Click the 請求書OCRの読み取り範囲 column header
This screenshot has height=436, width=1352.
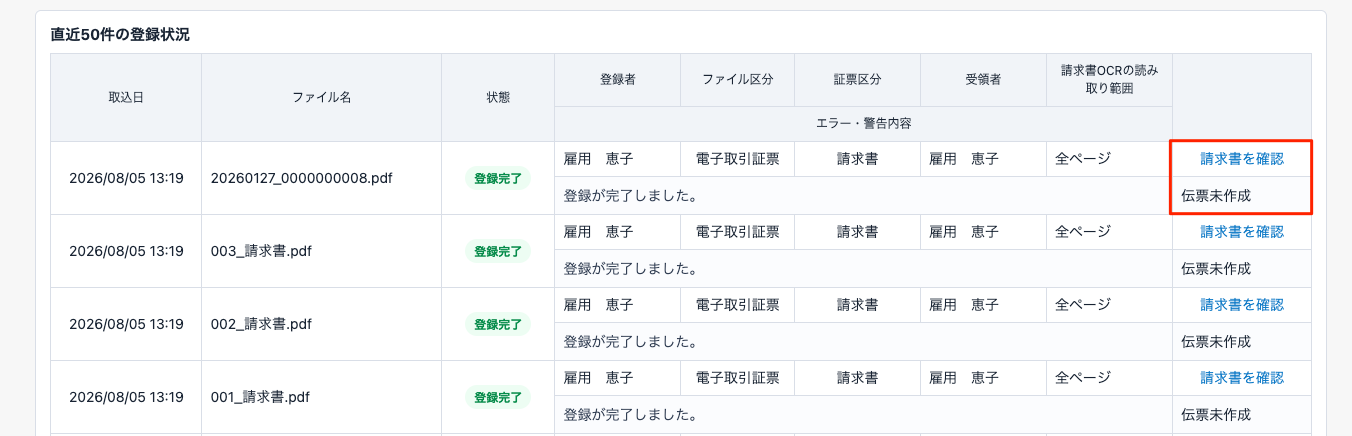[x=1109, y=80]
